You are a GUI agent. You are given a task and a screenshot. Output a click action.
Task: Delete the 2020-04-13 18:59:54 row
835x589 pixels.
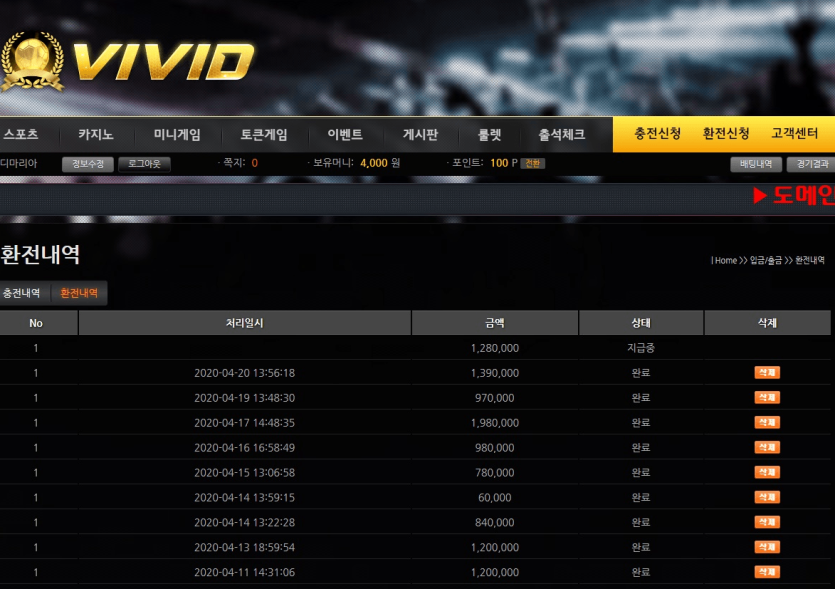coord(767,547)
